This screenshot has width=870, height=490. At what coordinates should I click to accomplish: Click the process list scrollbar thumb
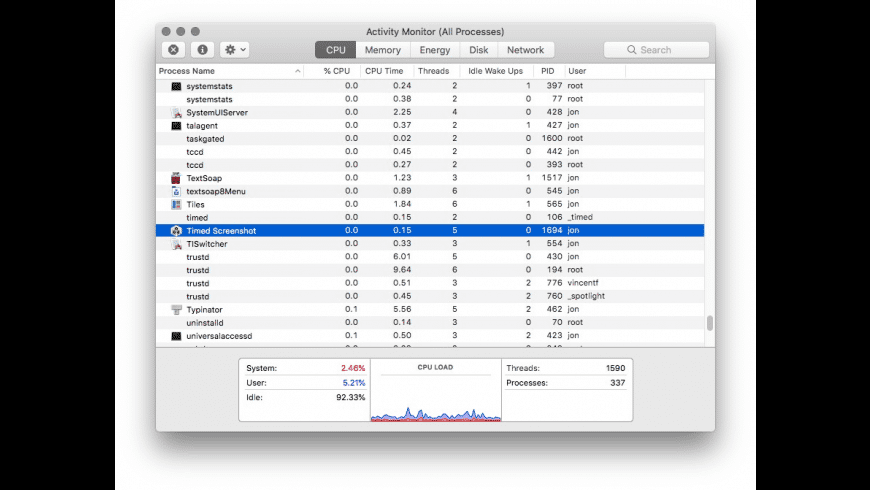point(710,323)
